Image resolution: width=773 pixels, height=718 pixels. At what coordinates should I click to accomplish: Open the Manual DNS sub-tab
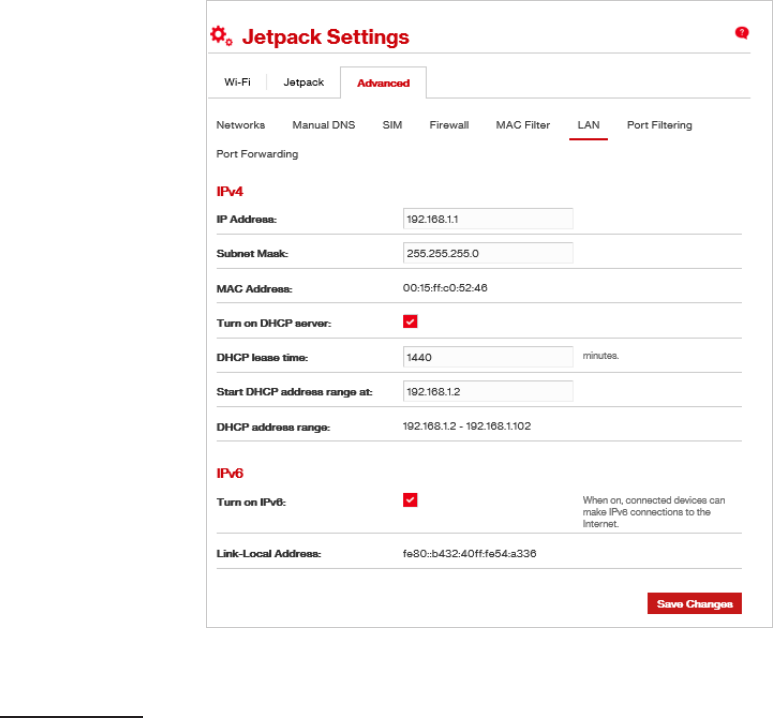(323, 125)
